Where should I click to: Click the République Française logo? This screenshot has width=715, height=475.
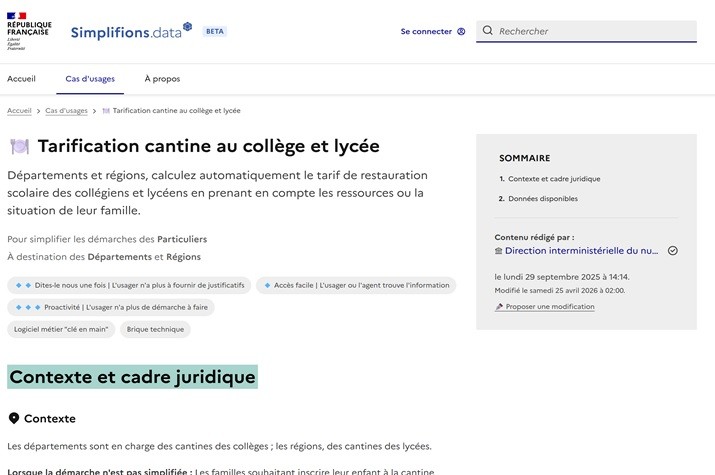pyautogui.click(x=27, y=31)
